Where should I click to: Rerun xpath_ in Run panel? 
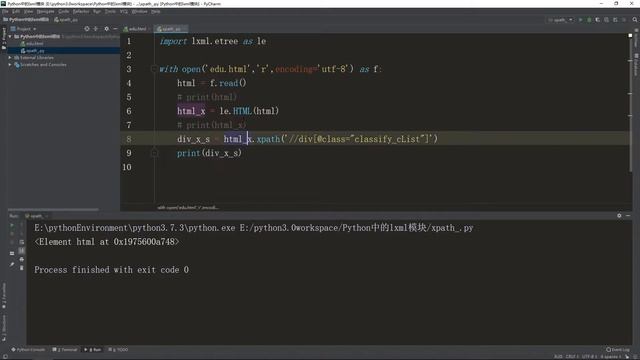coord(12,225)
